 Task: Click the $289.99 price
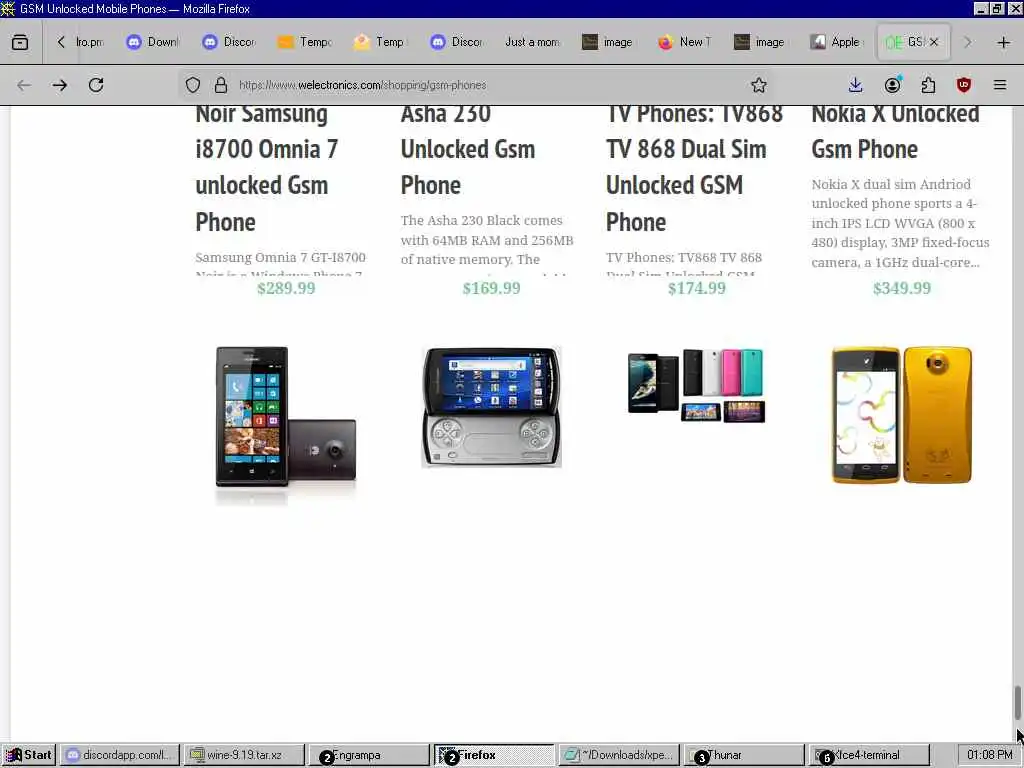tap(286, 288)
